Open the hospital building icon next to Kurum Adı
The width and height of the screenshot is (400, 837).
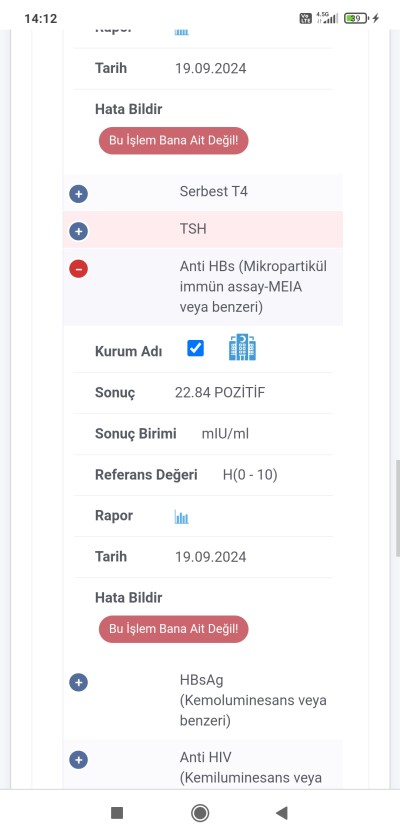coord(242,347)
